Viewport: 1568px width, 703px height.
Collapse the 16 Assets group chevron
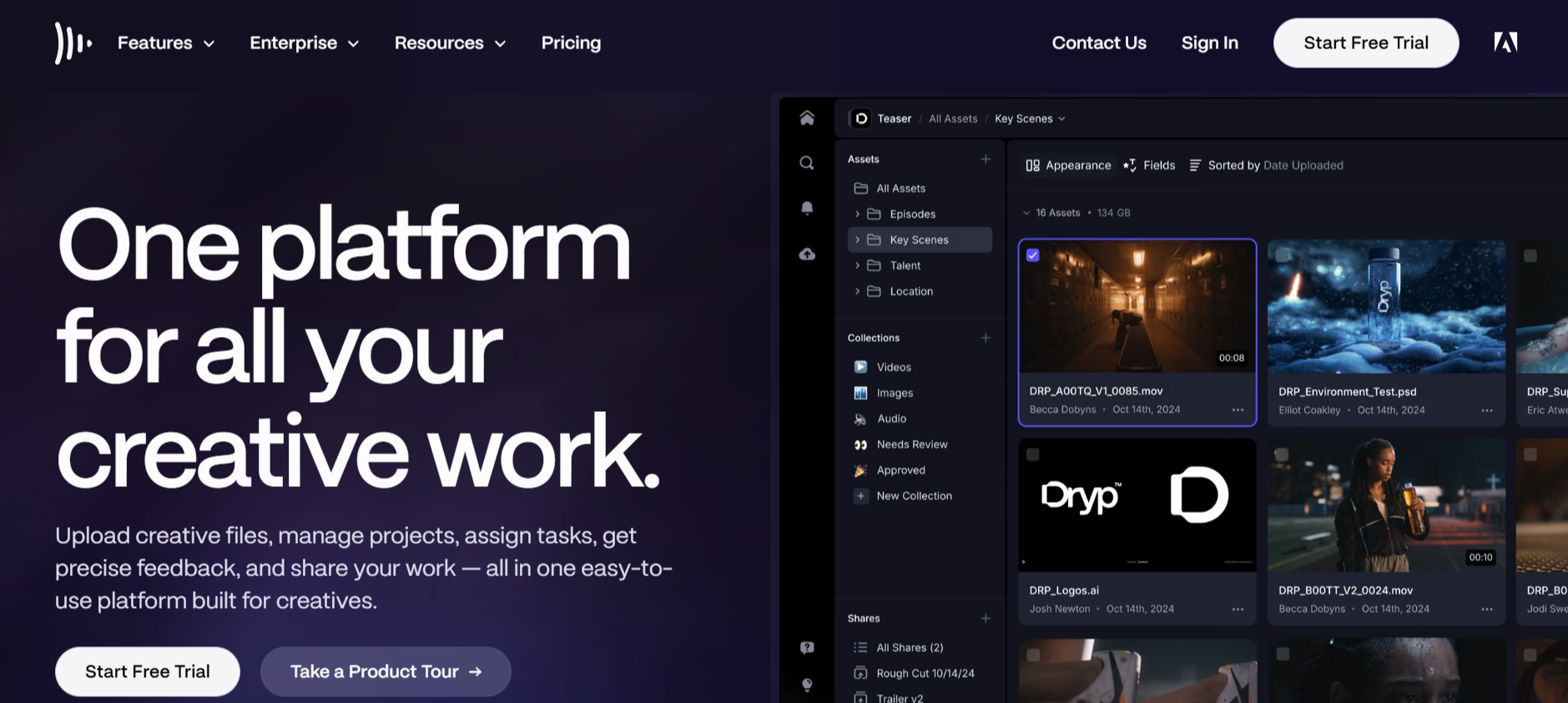pos(1026,213)
